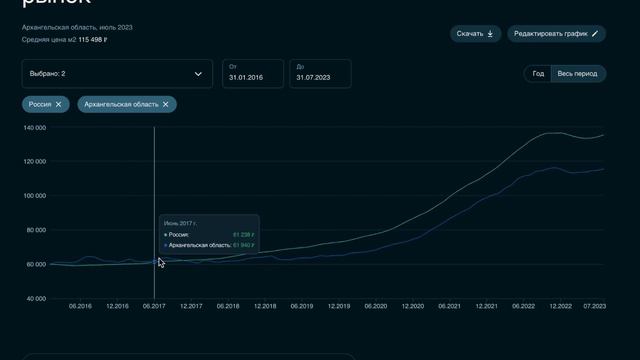This screenshot has height=360, width=640.
Task: Click the 12.2018 axis label
Action: click(265, 306)
